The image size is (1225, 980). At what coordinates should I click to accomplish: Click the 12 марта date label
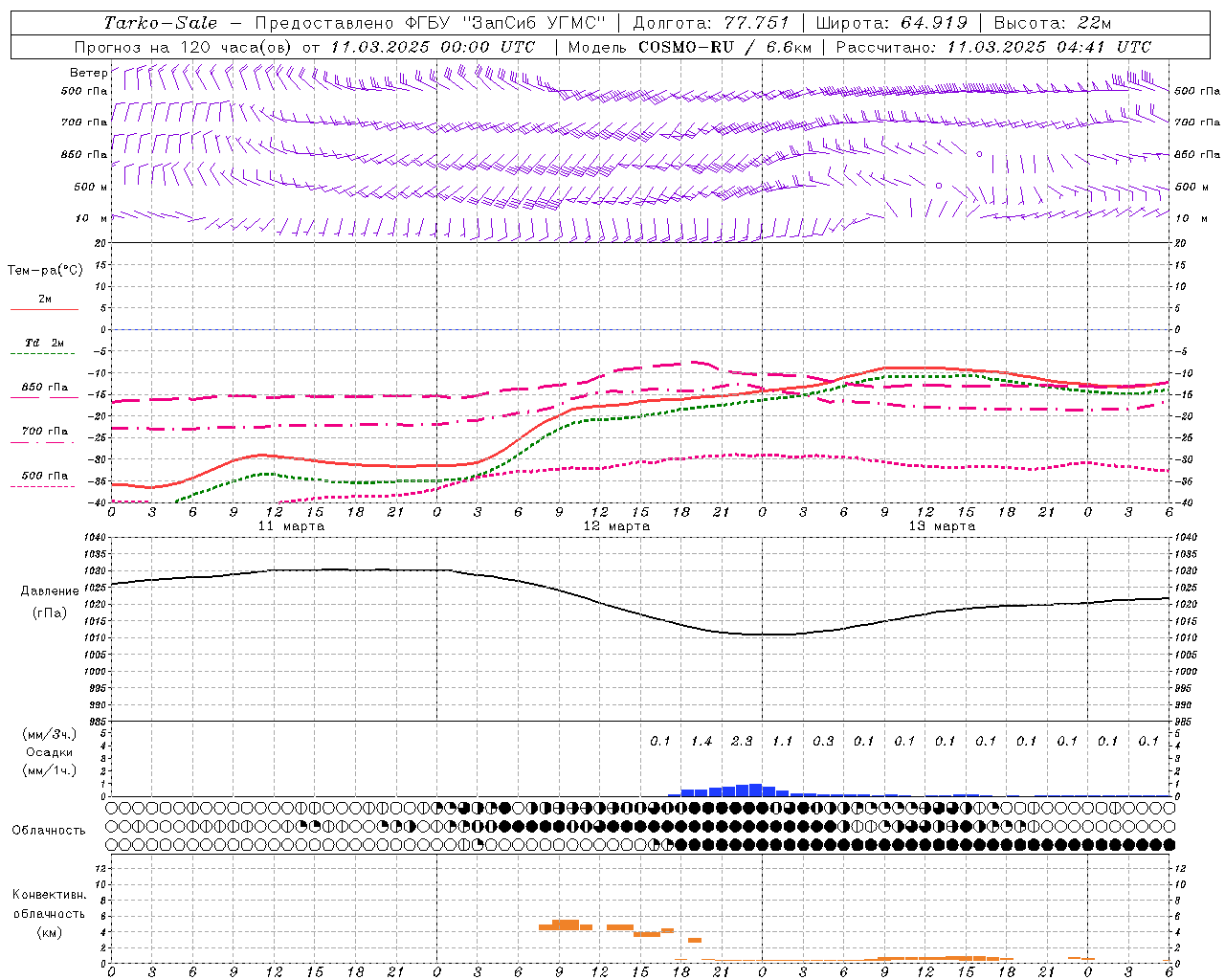click(616, 526)
